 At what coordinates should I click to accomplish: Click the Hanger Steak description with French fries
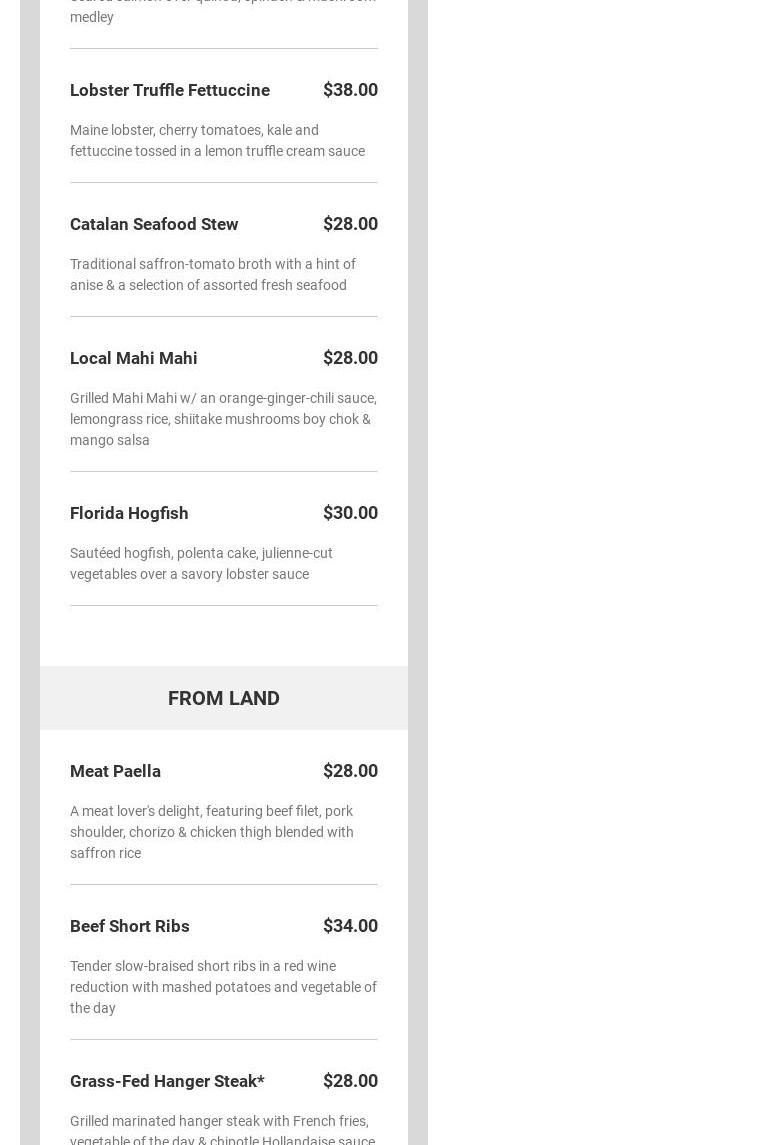pyautogui.click(x=223, y=1129)
